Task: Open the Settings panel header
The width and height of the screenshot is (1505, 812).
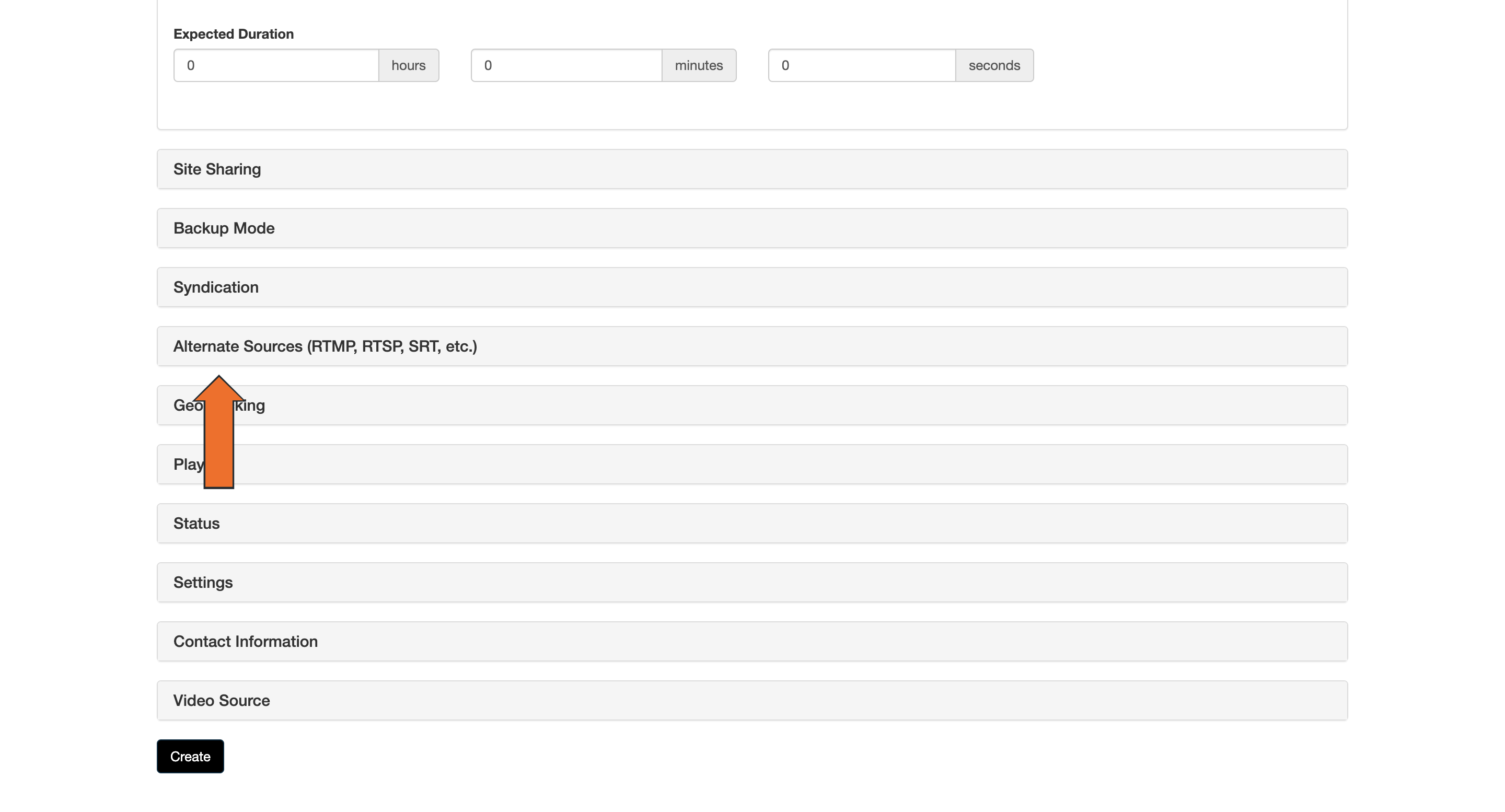Action: [752, 582]
